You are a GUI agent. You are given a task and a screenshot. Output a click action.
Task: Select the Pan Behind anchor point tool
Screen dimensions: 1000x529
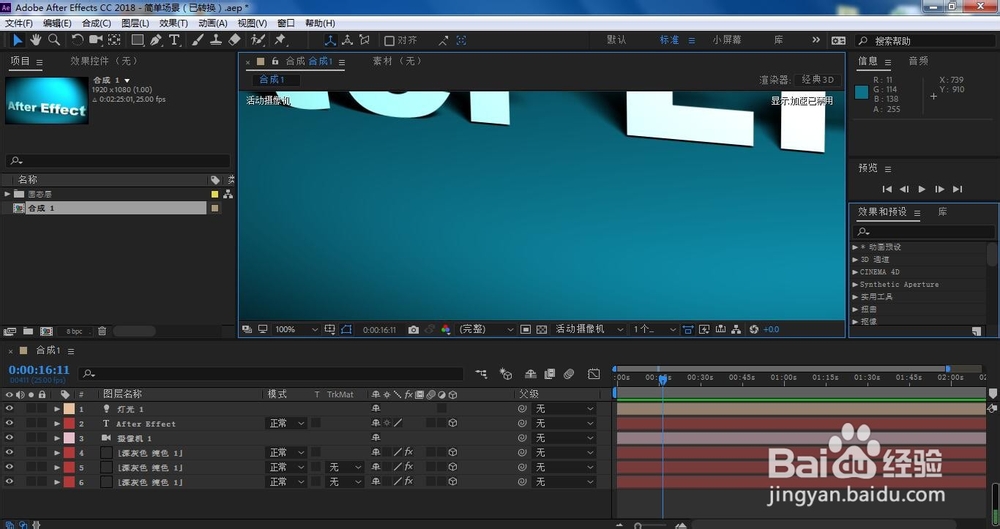(114, 40)
